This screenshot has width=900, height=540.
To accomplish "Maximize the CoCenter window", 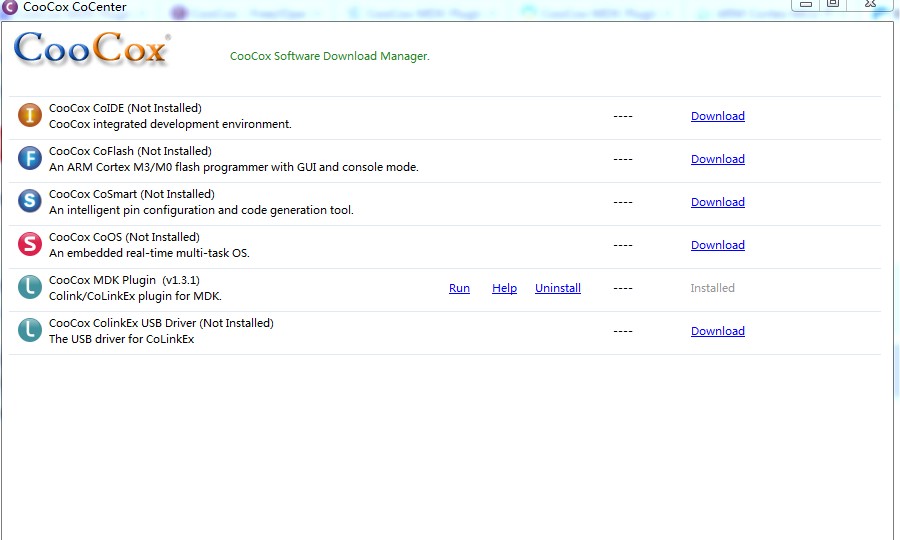I will click(x=833, y=5).
